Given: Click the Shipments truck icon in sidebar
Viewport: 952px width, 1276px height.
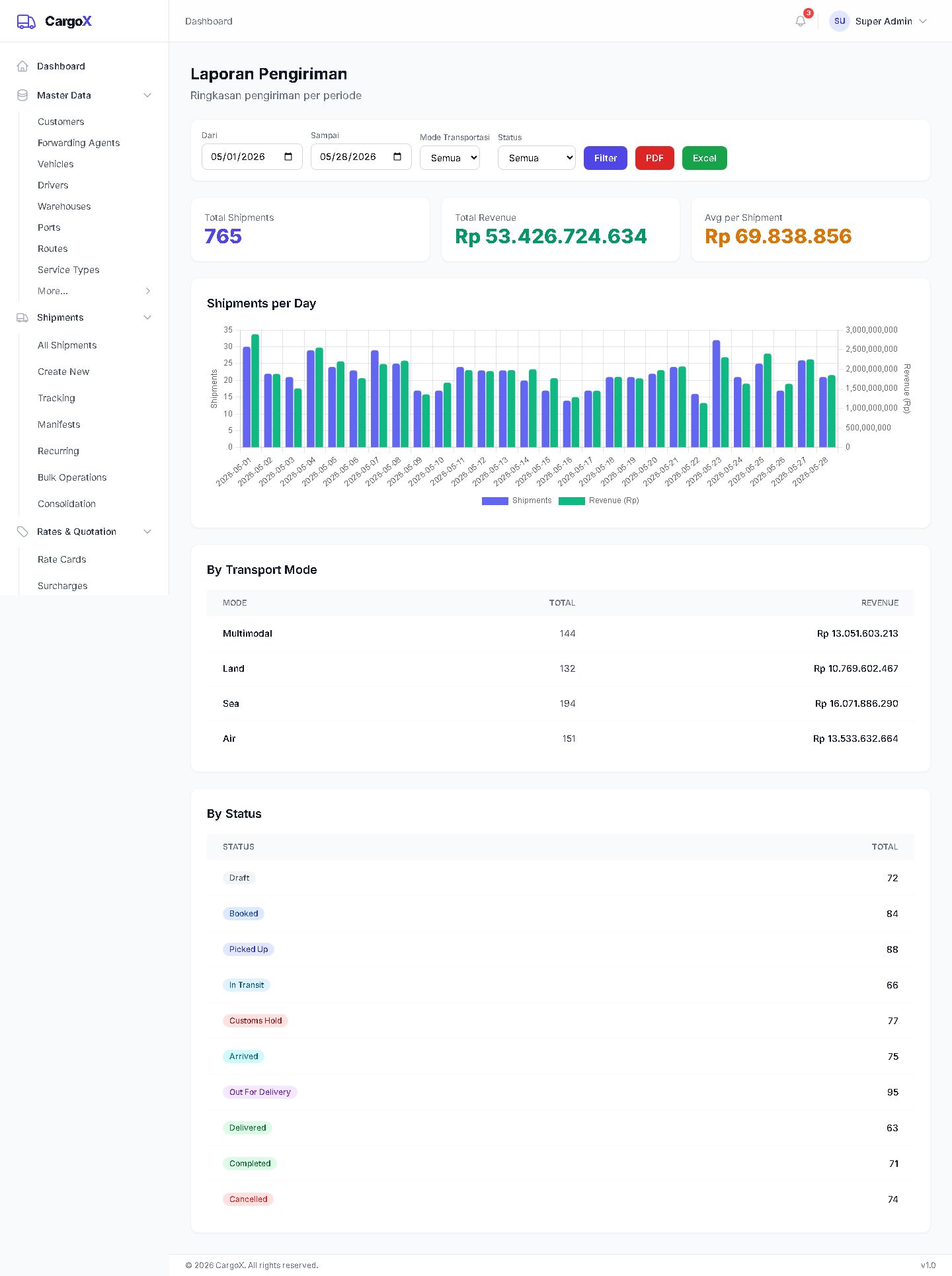Looking at the screenshot, I should tap(22, 317).
